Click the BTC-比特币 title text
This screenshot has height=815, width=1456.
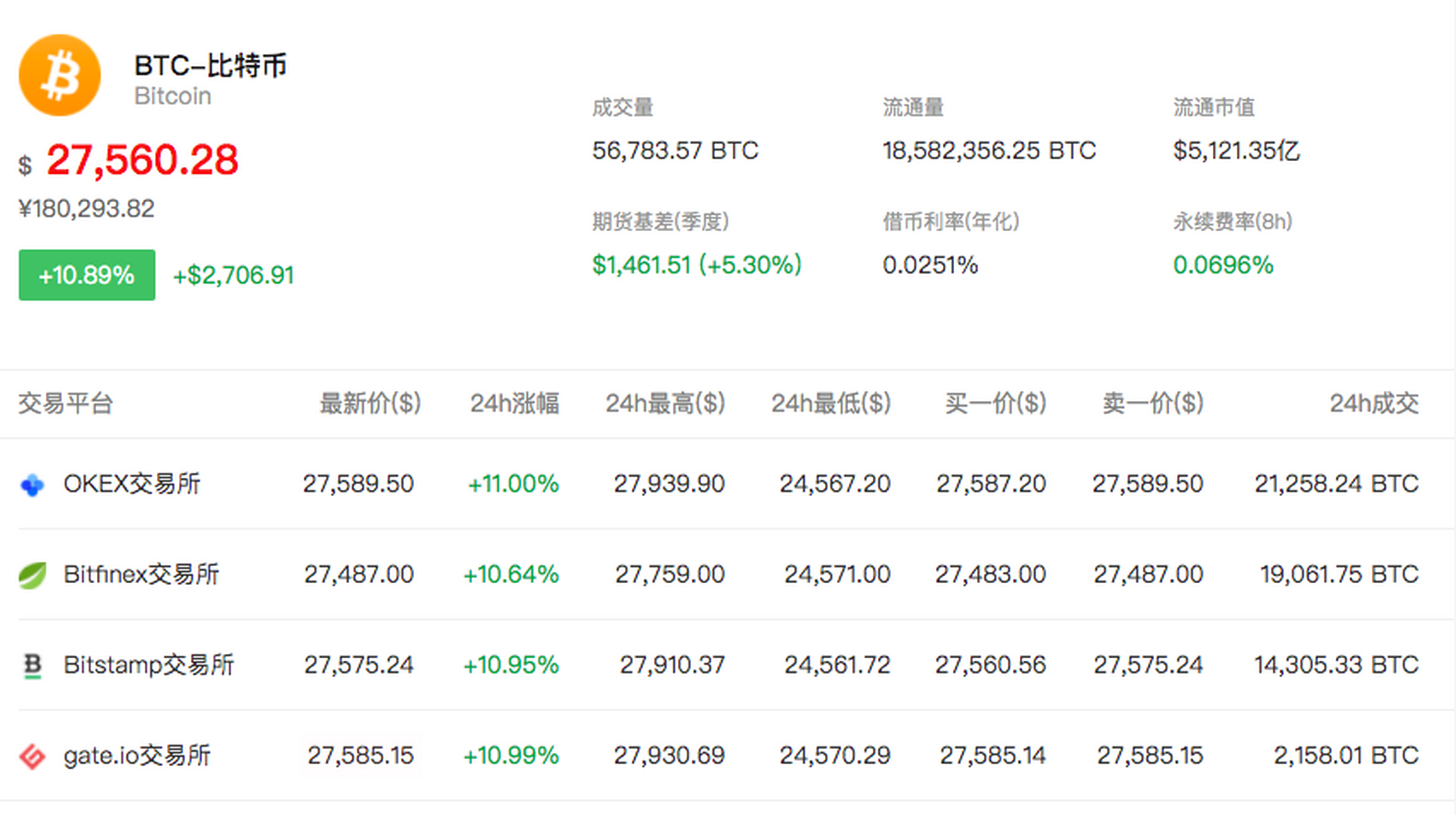coord(210,66)
